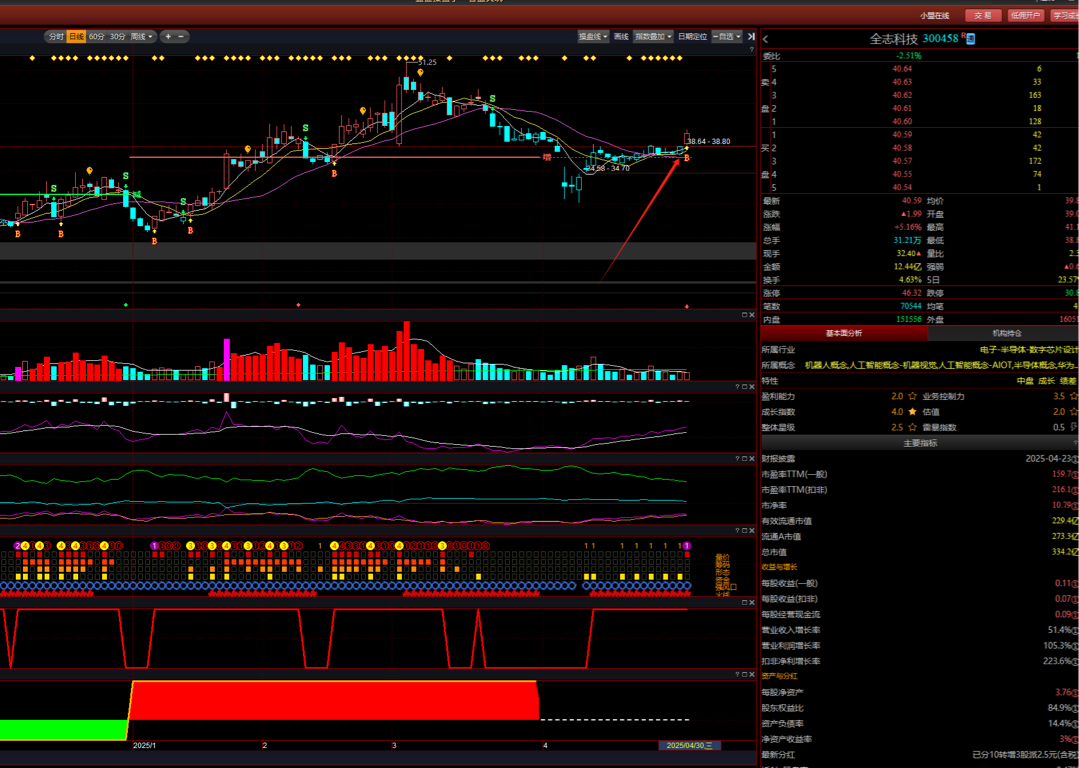Maximize the red square-wave panel

click(744, 602)
